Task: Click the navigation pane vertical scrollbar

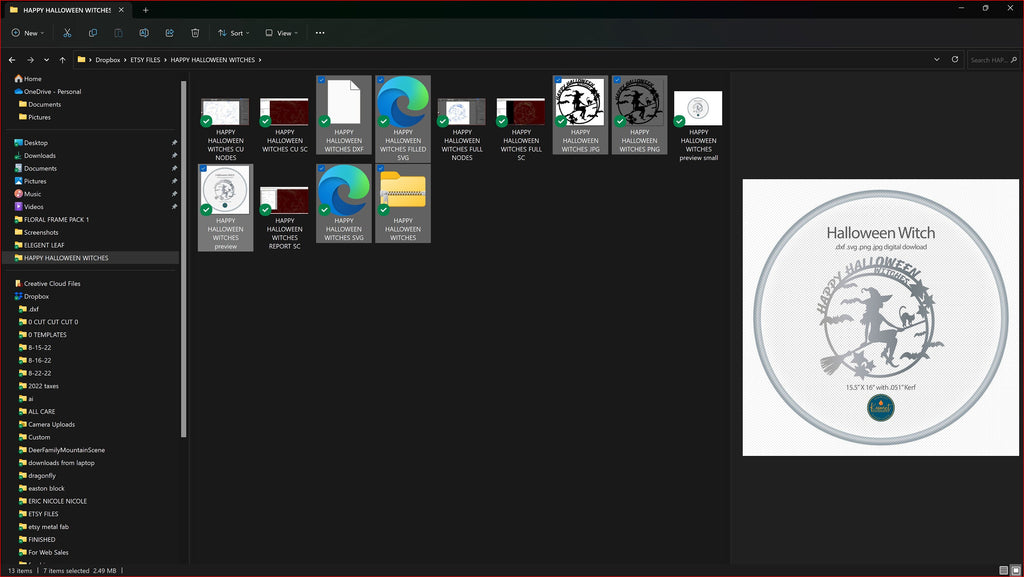Action: (184, 258)
